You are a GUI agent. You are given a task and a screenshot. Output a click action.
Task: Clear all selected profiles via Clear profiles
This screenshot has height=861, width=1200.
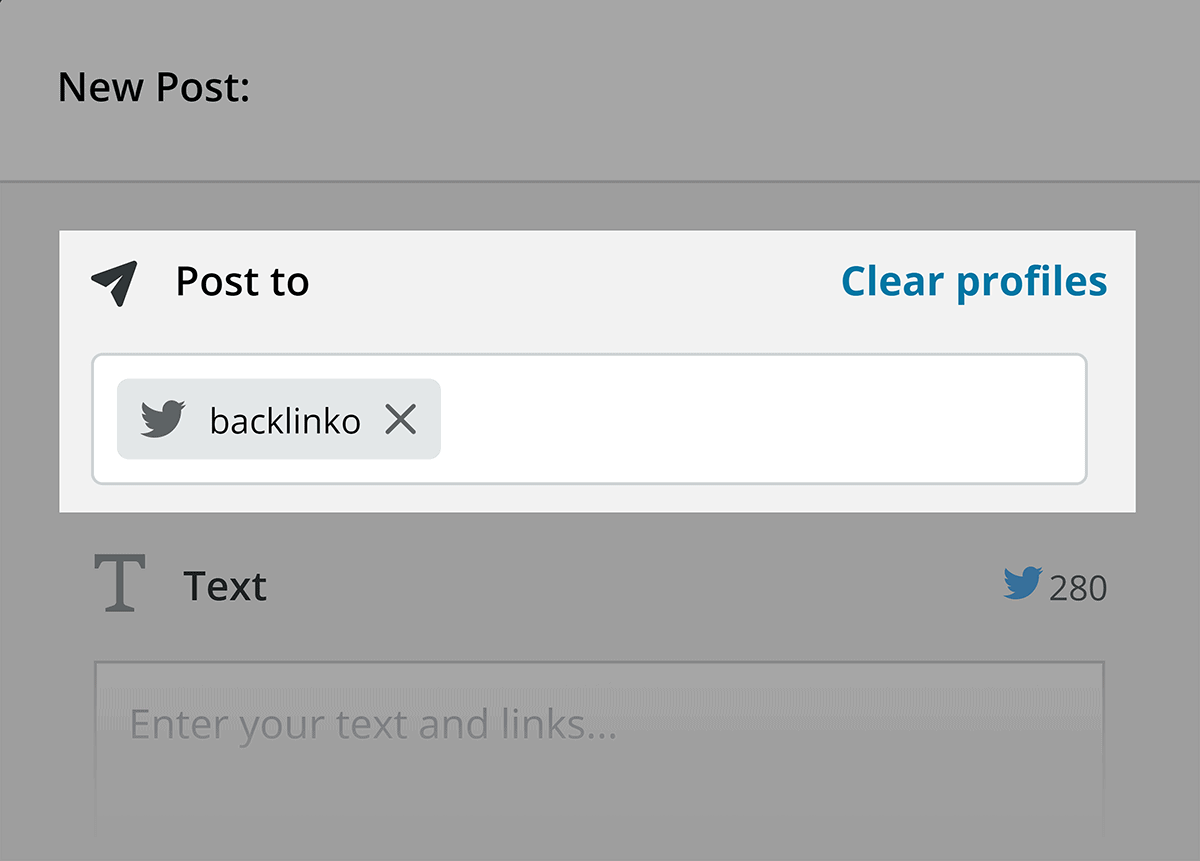click(974, 281)
